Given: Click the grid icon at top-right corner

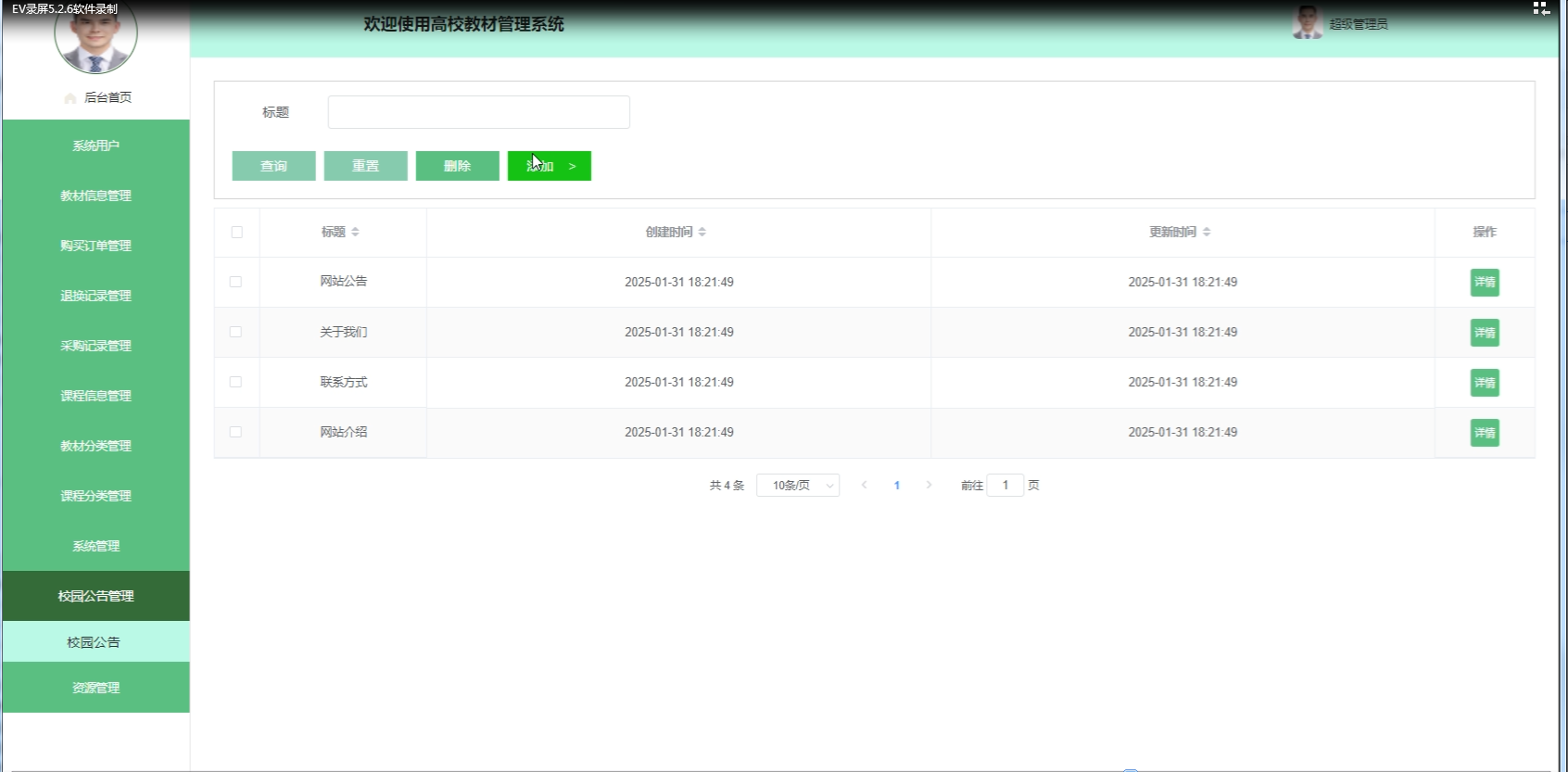Looking at the screenshot, I should click(1541, 8).
